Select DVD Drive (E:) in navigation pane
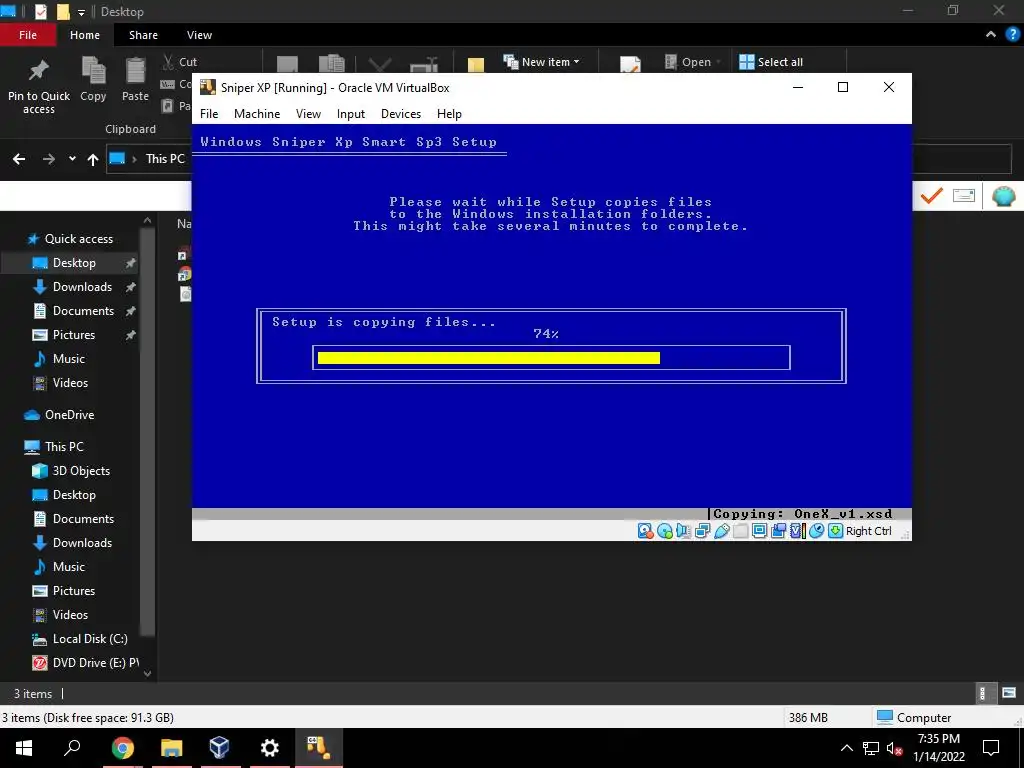Image resolution: width=1024 pixels, height=768 pixels. [x=86, y=663]
